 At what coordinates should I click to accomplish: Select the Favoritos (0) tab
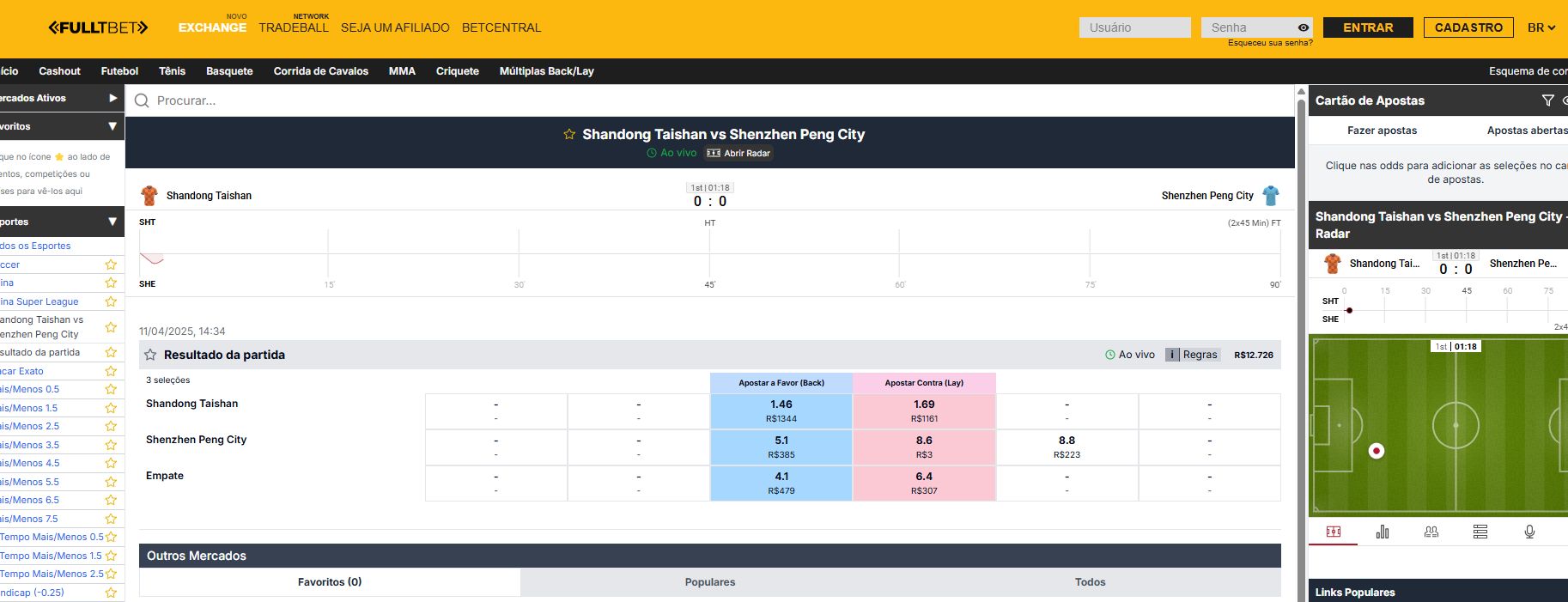tap(330, 582)
